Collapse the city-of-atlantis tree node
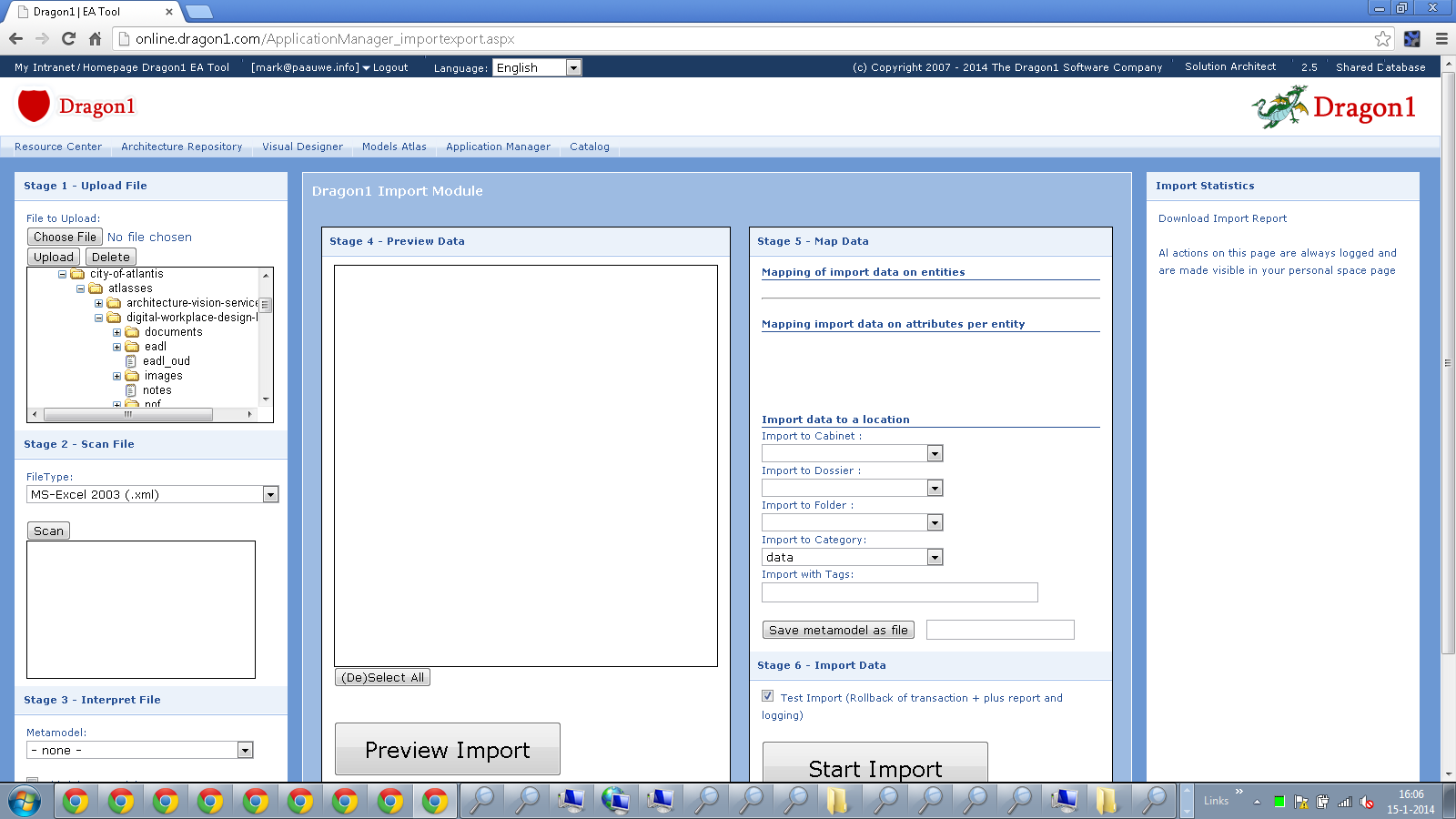Screen dimensions: 1456x819 (x=63, y=274)
